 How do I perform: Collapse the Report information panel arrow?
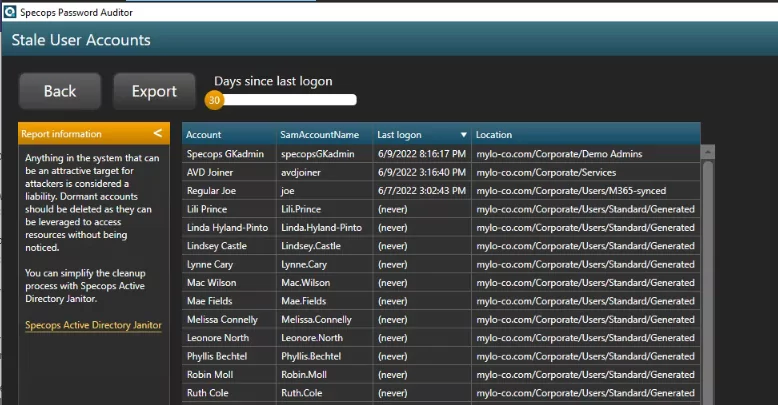[x=158, y=133]
